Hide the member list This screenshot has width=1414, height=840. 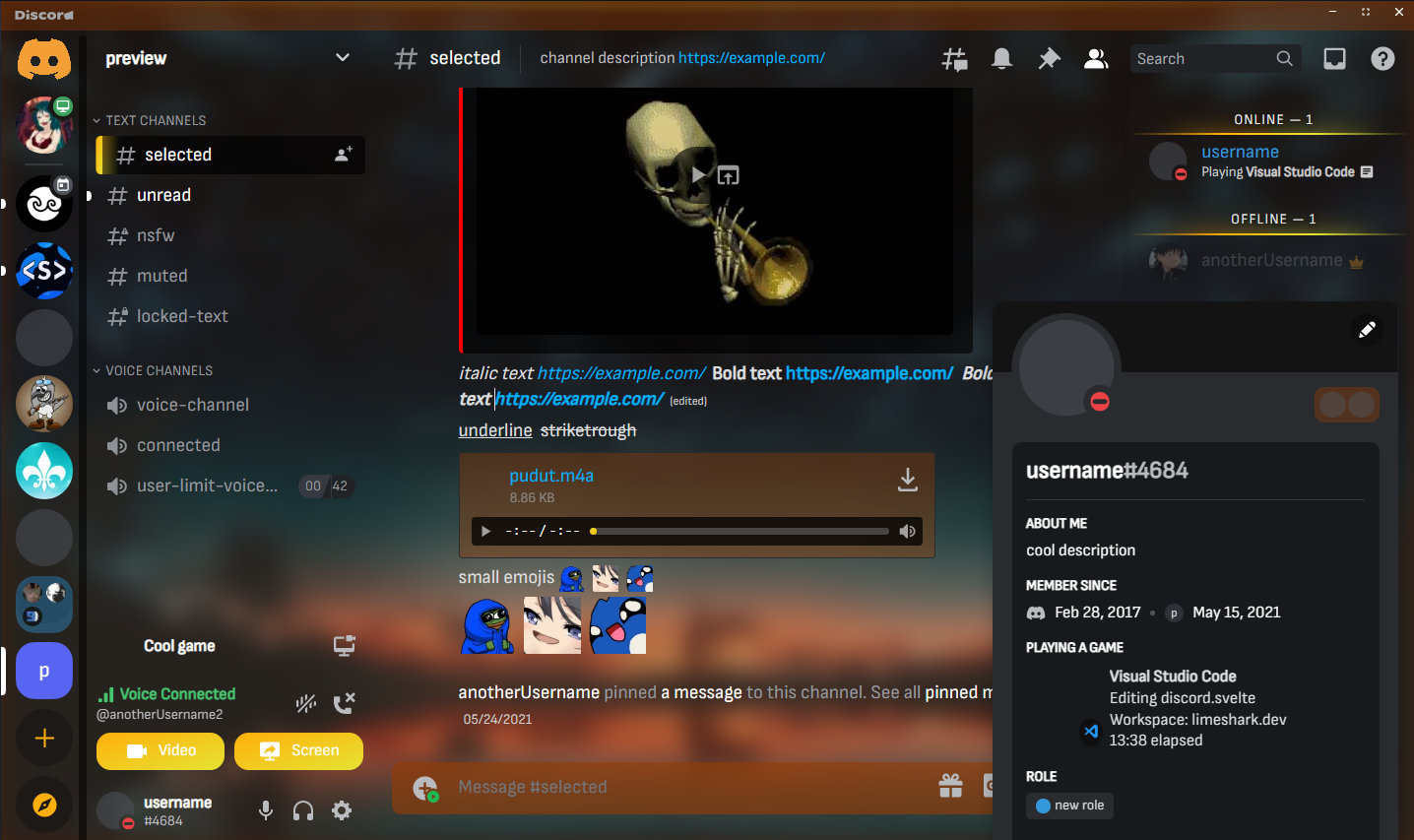[x=1096, y=58]
